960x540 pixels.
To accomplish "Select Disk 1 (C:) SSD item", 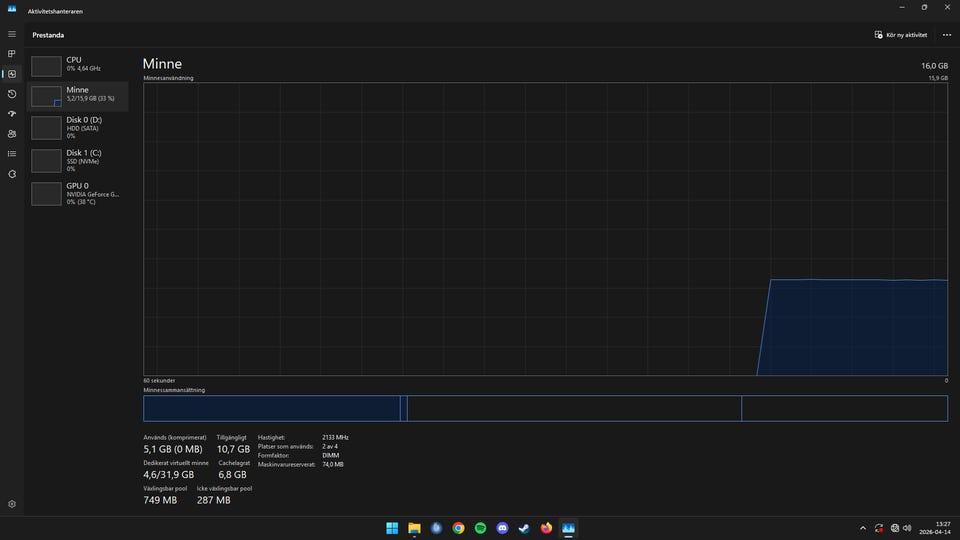I will click(77, 160).
